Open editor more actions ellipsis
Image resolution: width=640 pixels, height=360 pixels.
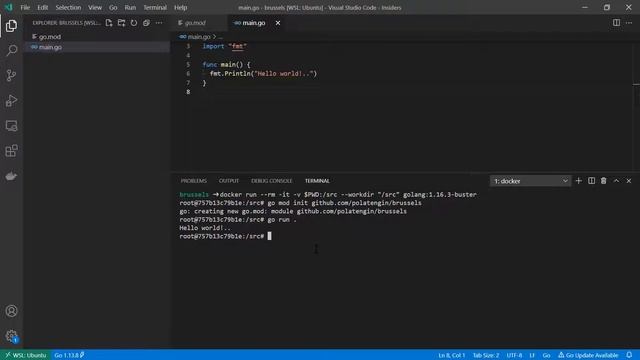point(629,23)
